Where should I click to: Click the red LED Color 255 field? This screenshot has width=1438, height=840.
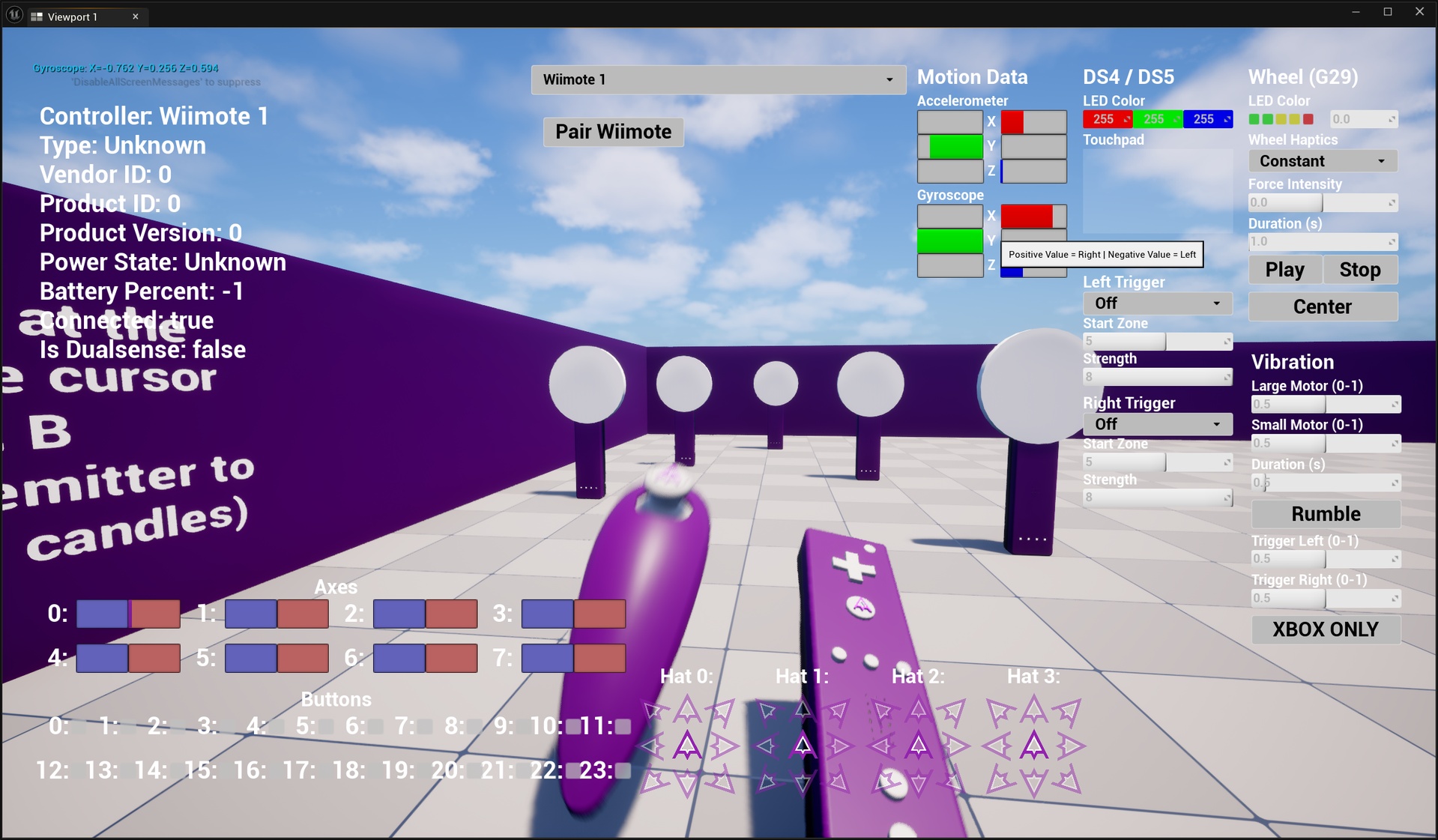(x=1108, y=119)
